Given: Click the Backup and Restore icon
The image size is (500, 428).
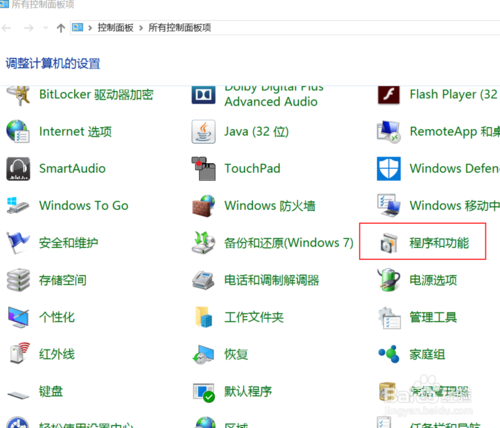Looking at the screenshot, I should (203, 243).
